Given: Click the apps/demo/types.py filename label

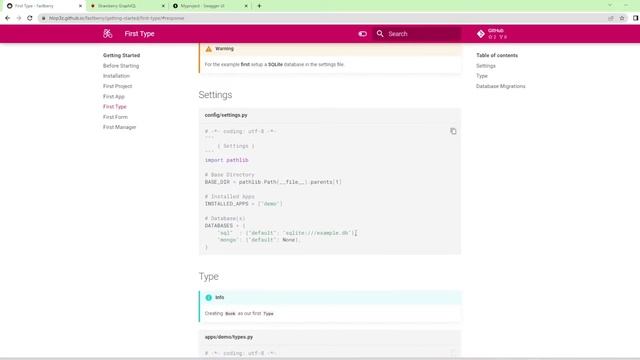Looking at the screenshot, I should point(229,337).
